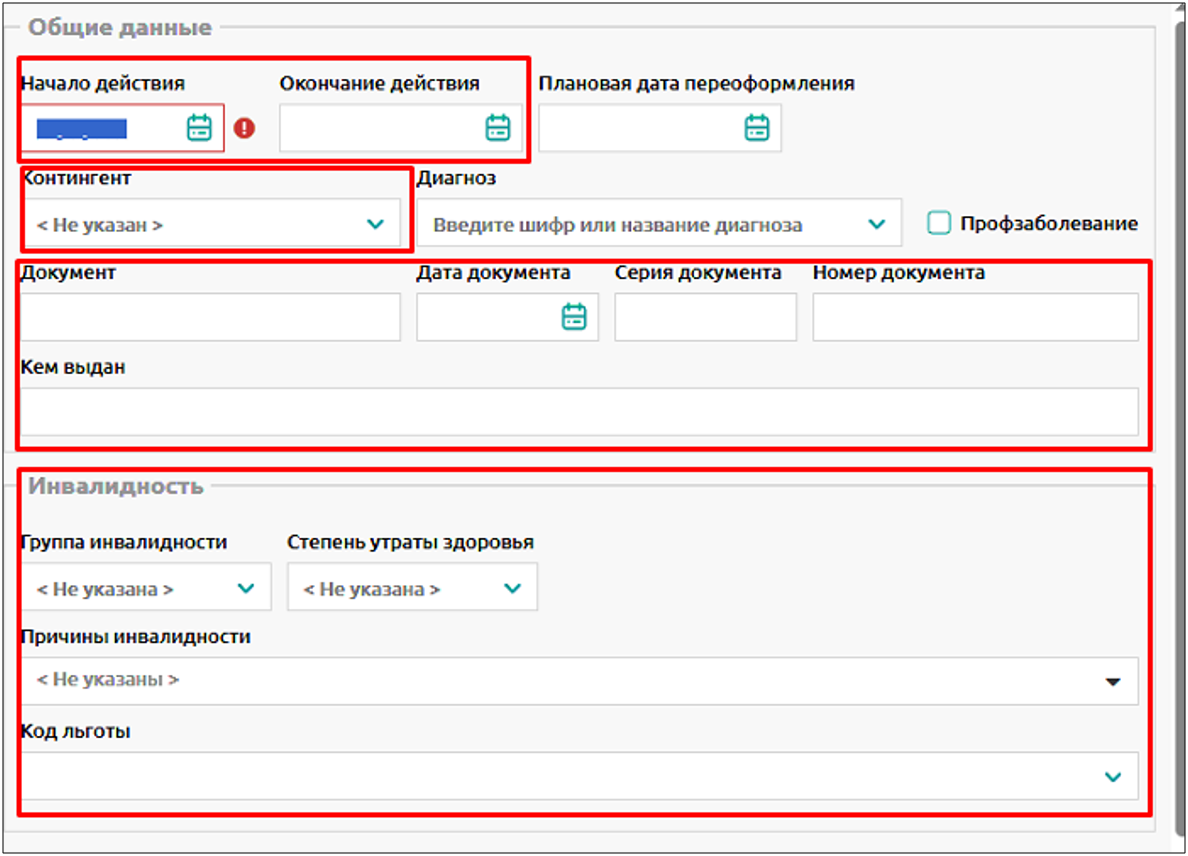The image size is (1188, 856).
Task: Click into the Кем выдан field
Action: [579, 411]
